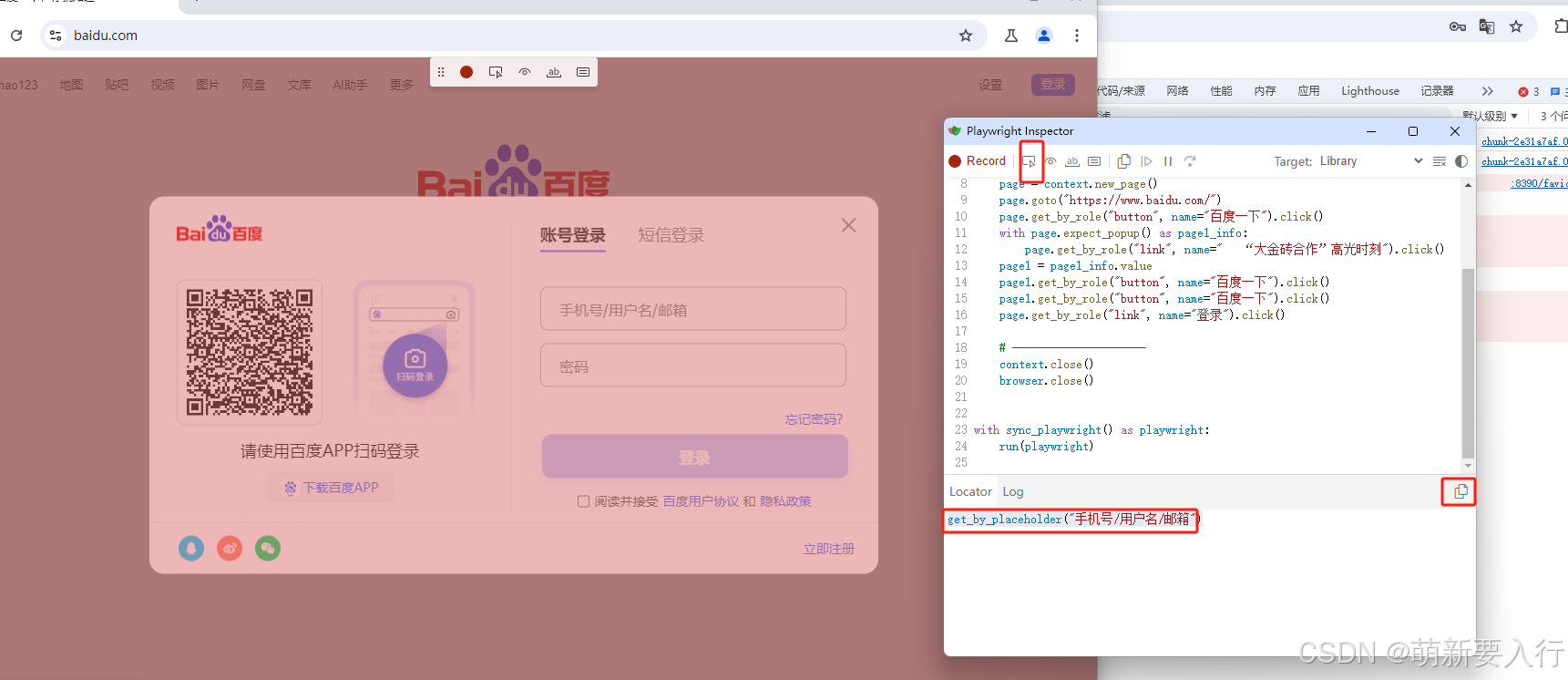Click pick locator icon on floating toolbar

point(496,72)
